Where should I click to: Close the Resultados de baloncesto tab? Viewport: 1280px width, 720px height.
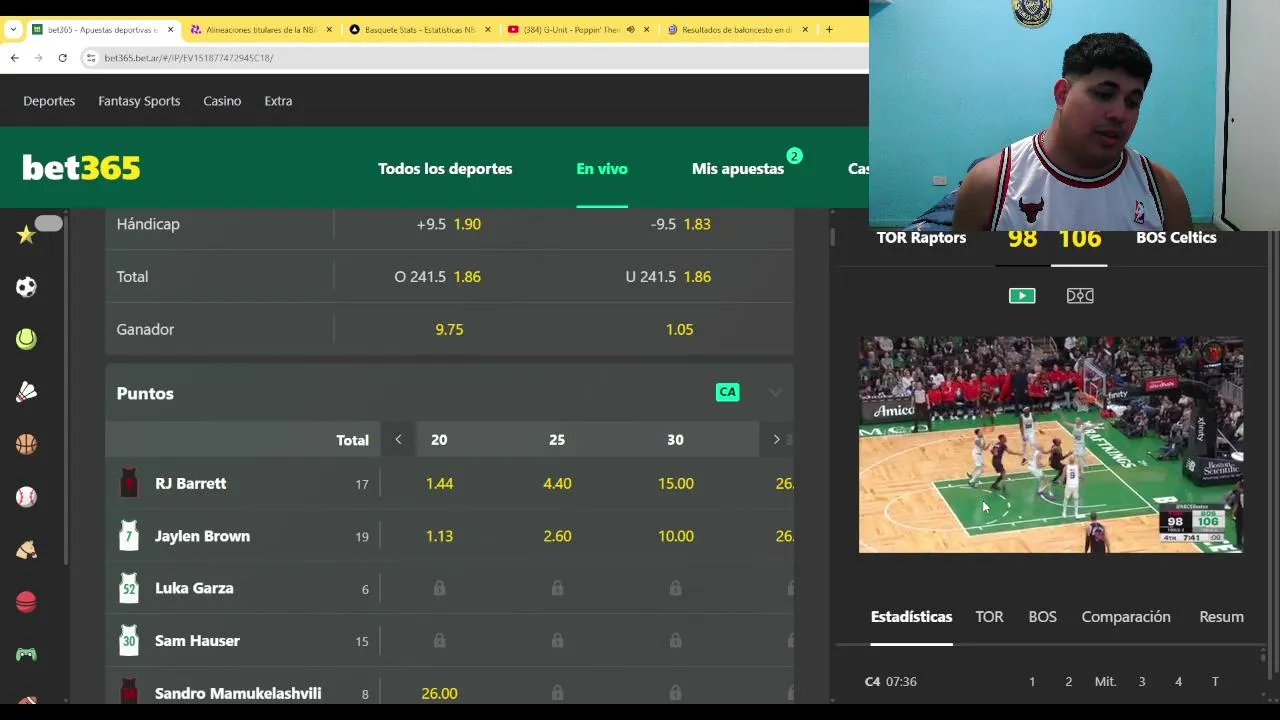[805, 30]
